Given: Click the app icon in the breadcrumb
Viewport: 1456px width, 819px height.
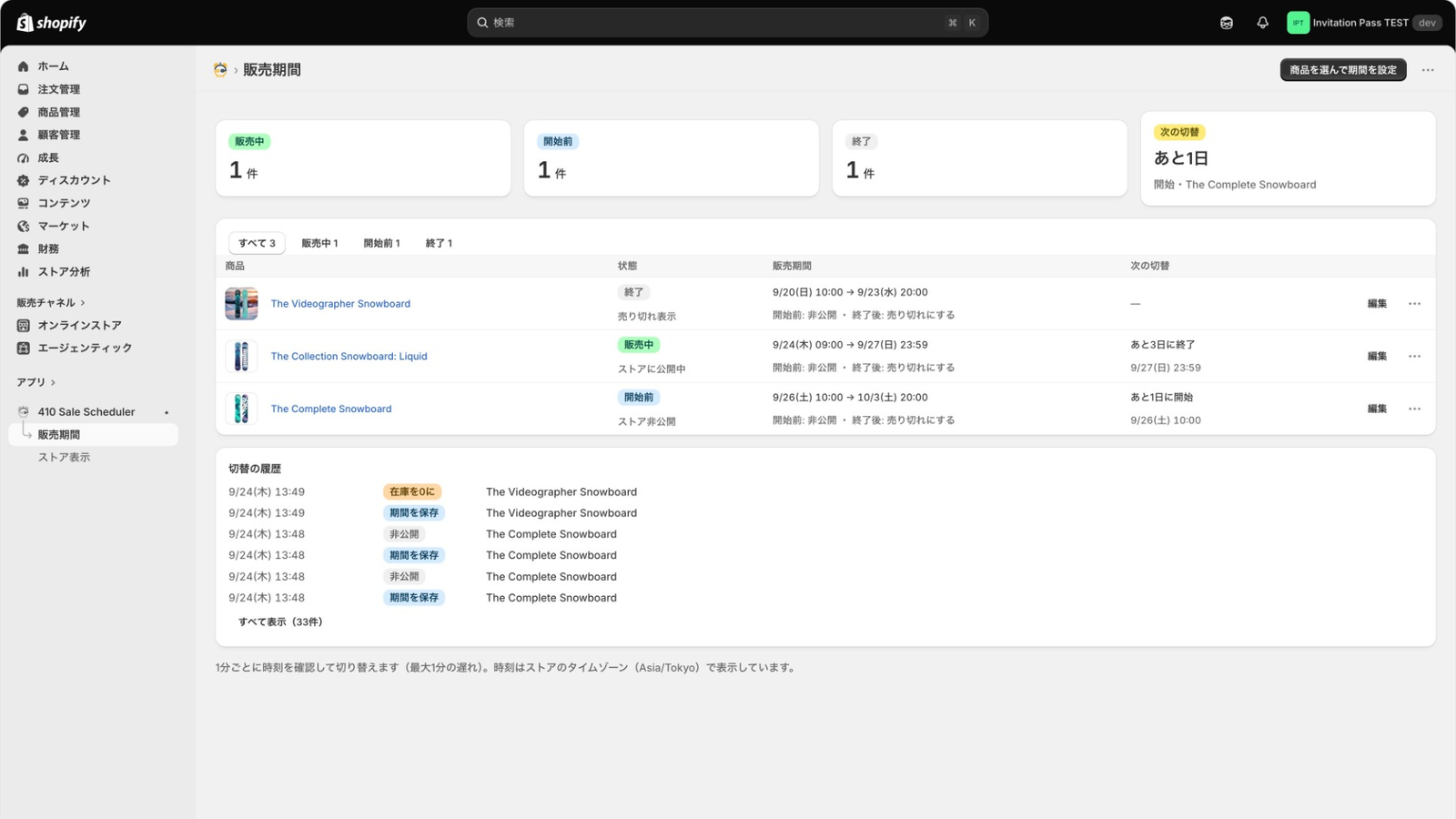Looking at the screenshot, I should (x=220, y=70).
